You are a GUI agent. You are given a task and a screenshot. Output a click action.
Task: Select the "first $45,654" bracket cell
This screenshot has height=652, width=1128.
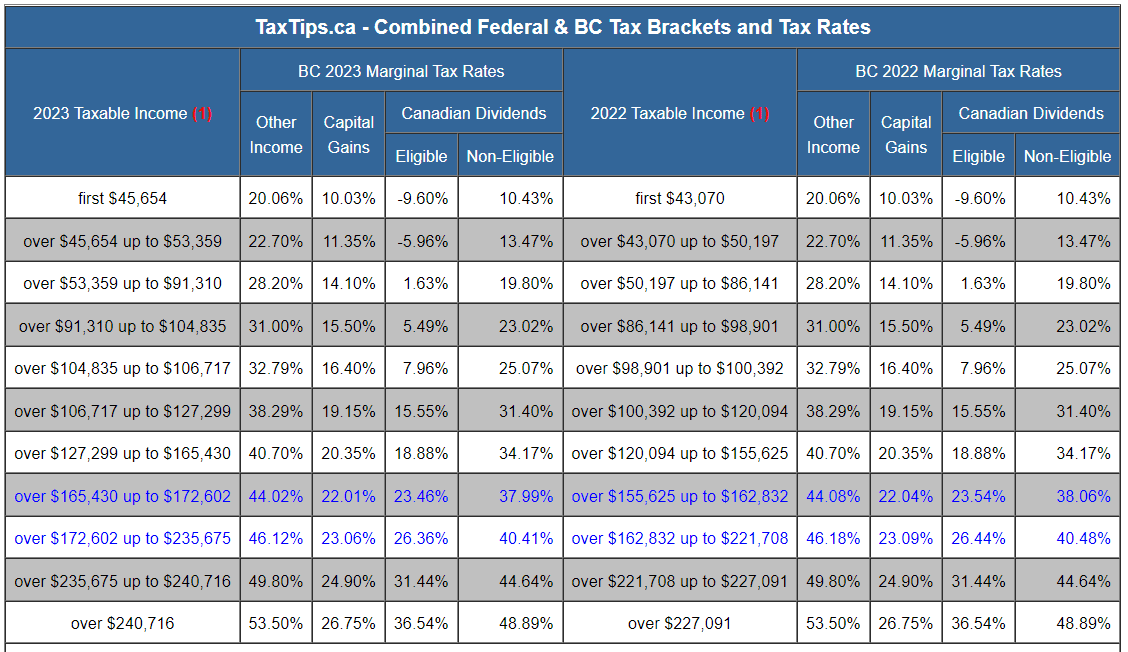(x=122, y=198)
